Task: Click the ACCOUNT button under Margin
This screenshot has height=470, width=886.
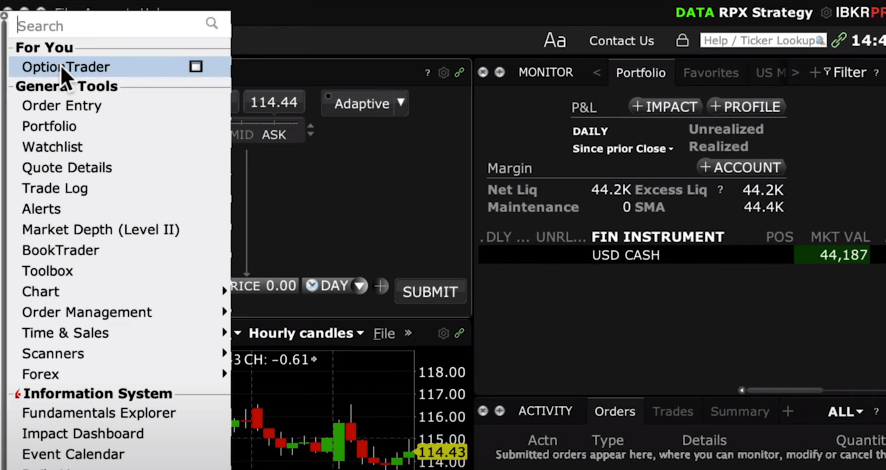Action: click(x=741, y=167)
